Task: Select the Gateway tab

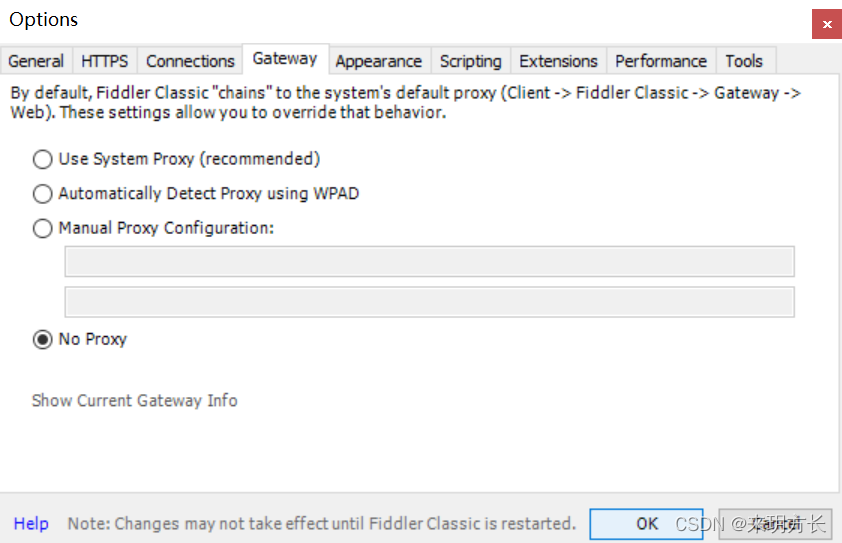Action: coord(285,59)
